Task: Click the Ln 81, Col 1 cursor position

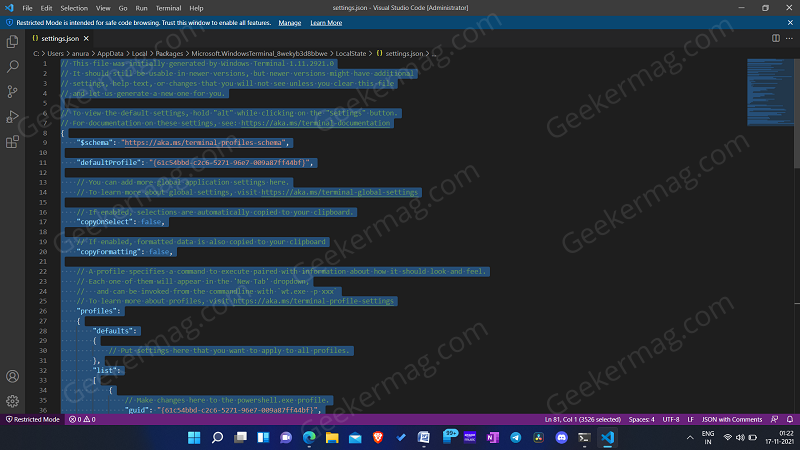Action: (582, 419)
